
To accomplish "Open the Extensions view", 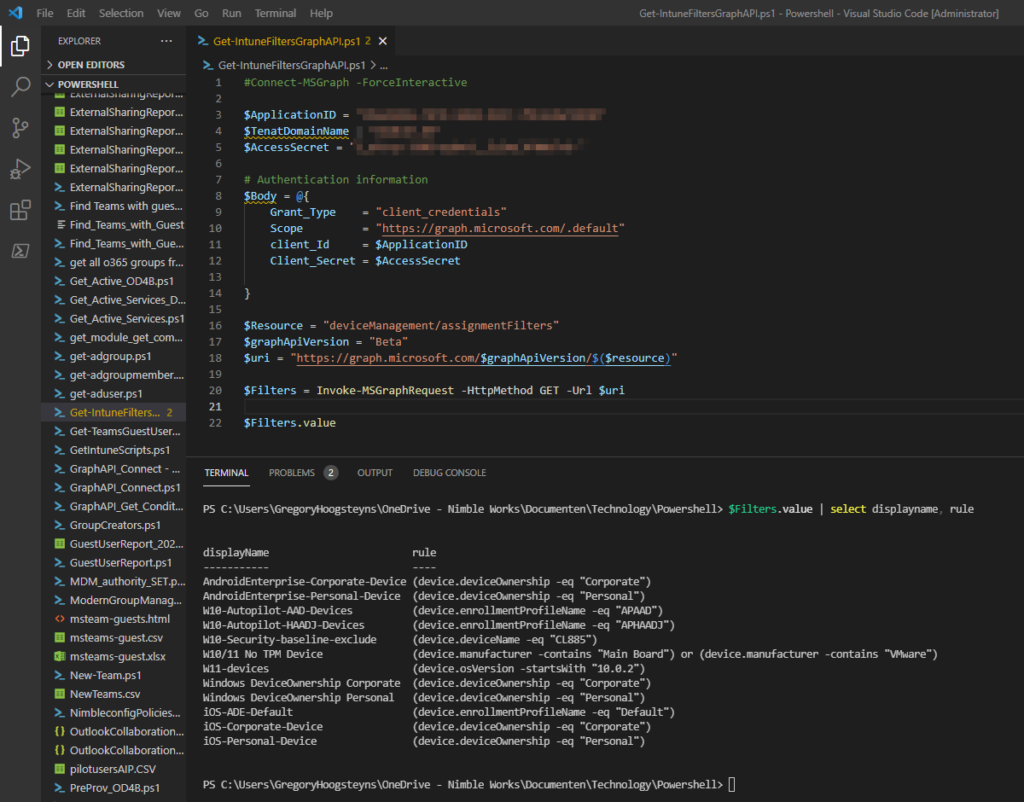I will tap(20, 210).
